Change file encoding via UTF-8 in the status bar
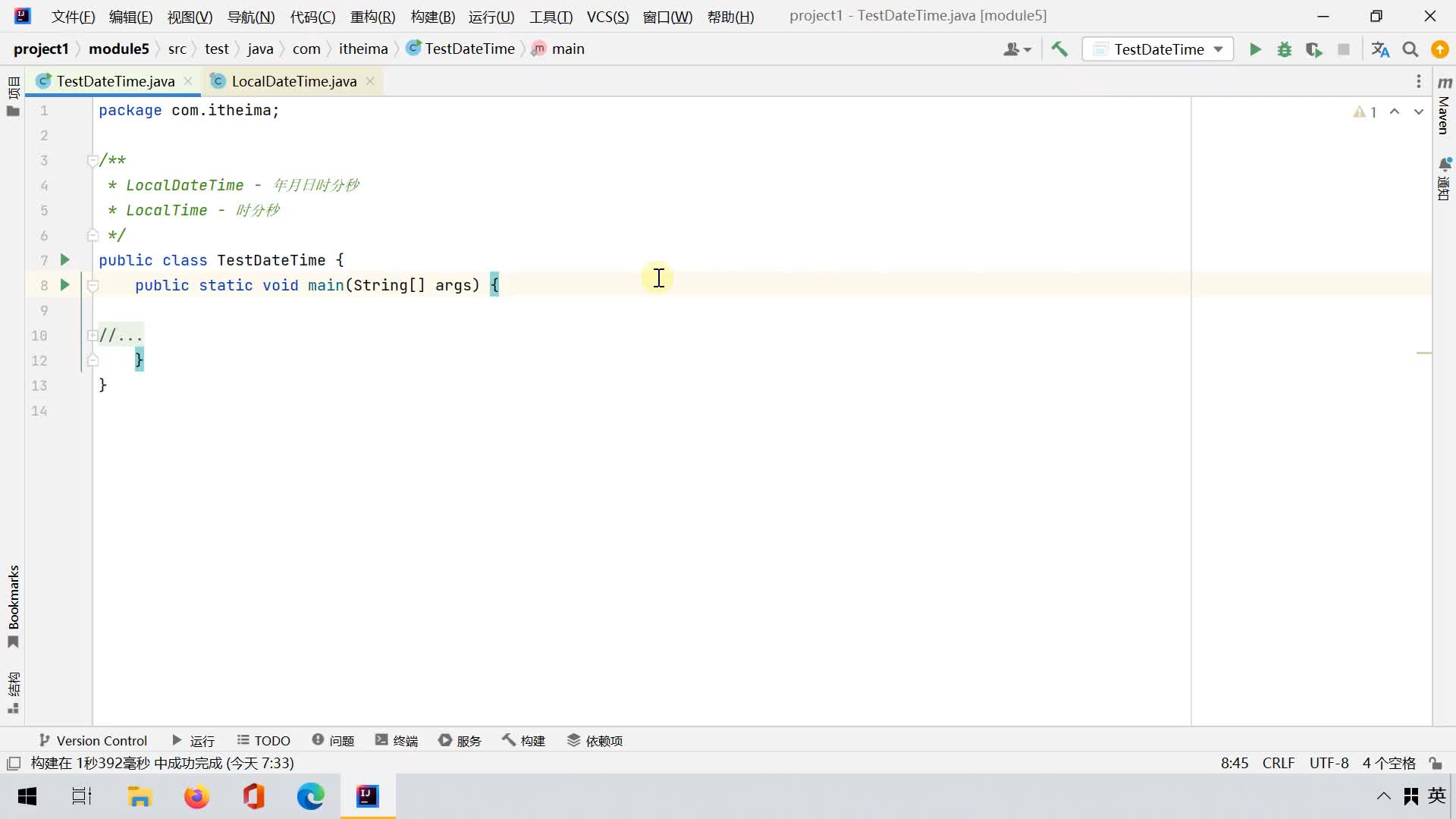The image size is (1456, 819). 1329,764
